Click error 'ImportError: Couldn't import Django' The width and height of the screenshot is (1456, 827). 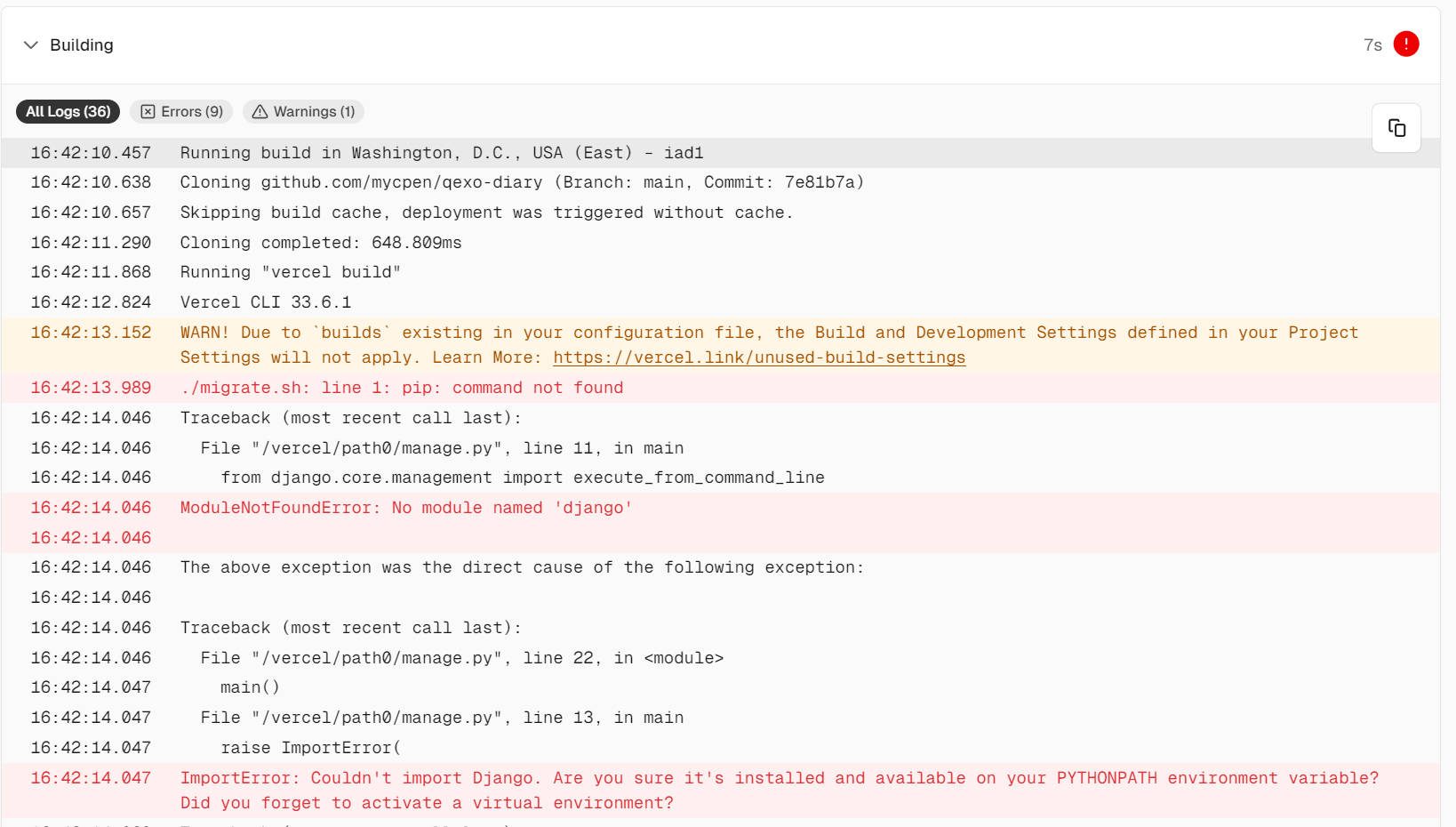(x=721, y=791)
